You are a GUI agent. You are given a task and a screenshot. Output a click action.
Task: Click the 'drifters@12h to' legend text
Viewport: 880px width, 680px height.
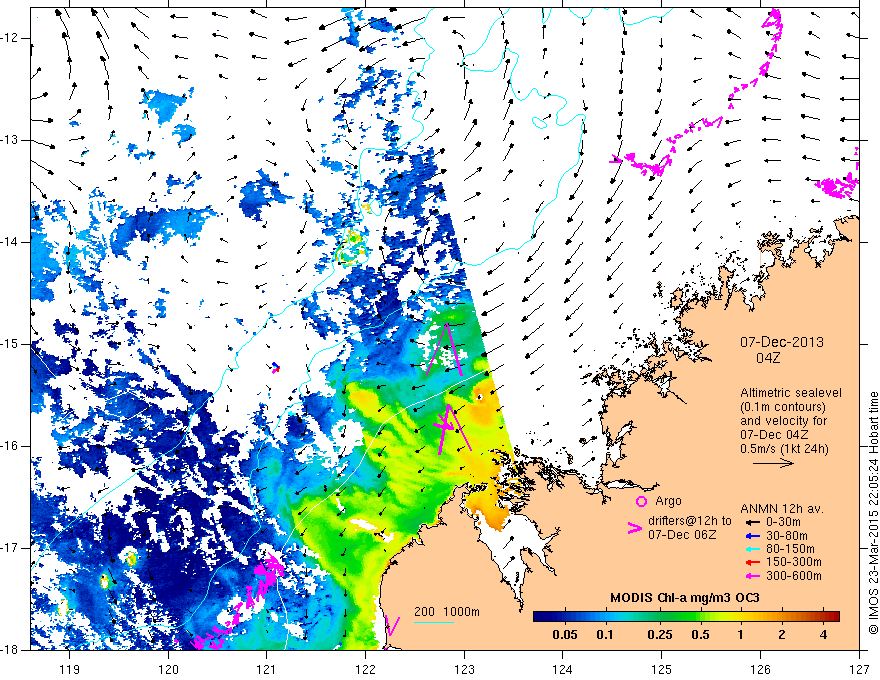(690, 521)
